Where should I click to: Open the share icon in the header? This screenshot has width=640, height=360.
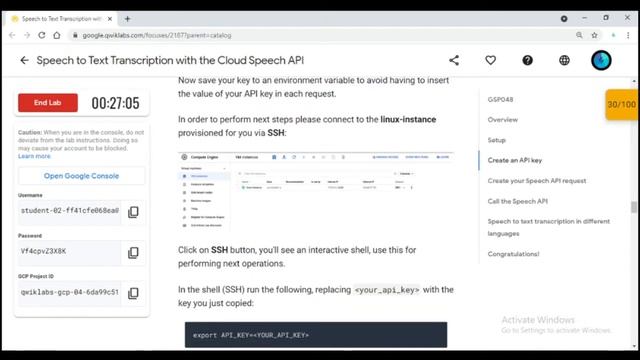[454, 60]
